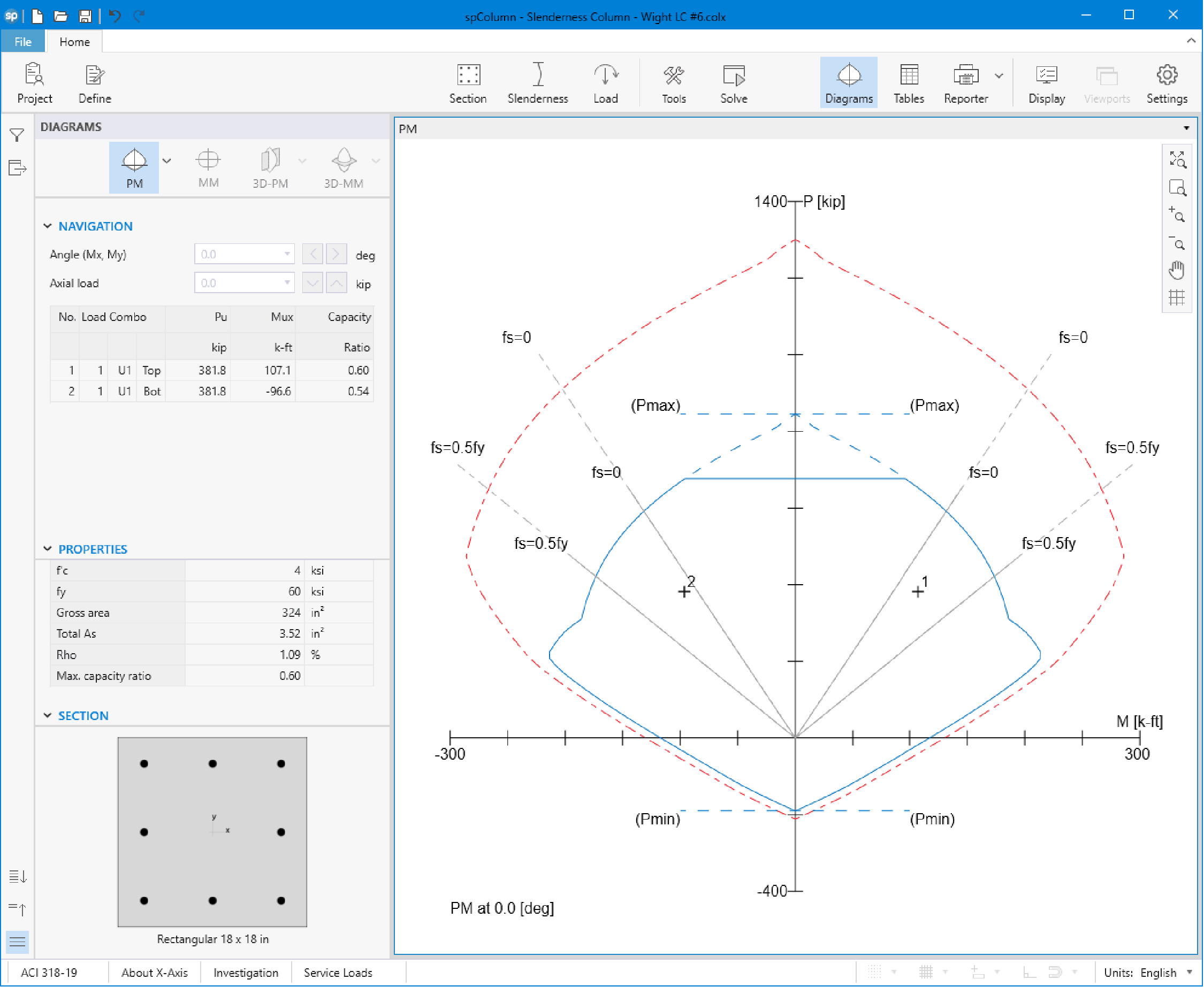Click the Save icon in title bar

pos(85,16)
